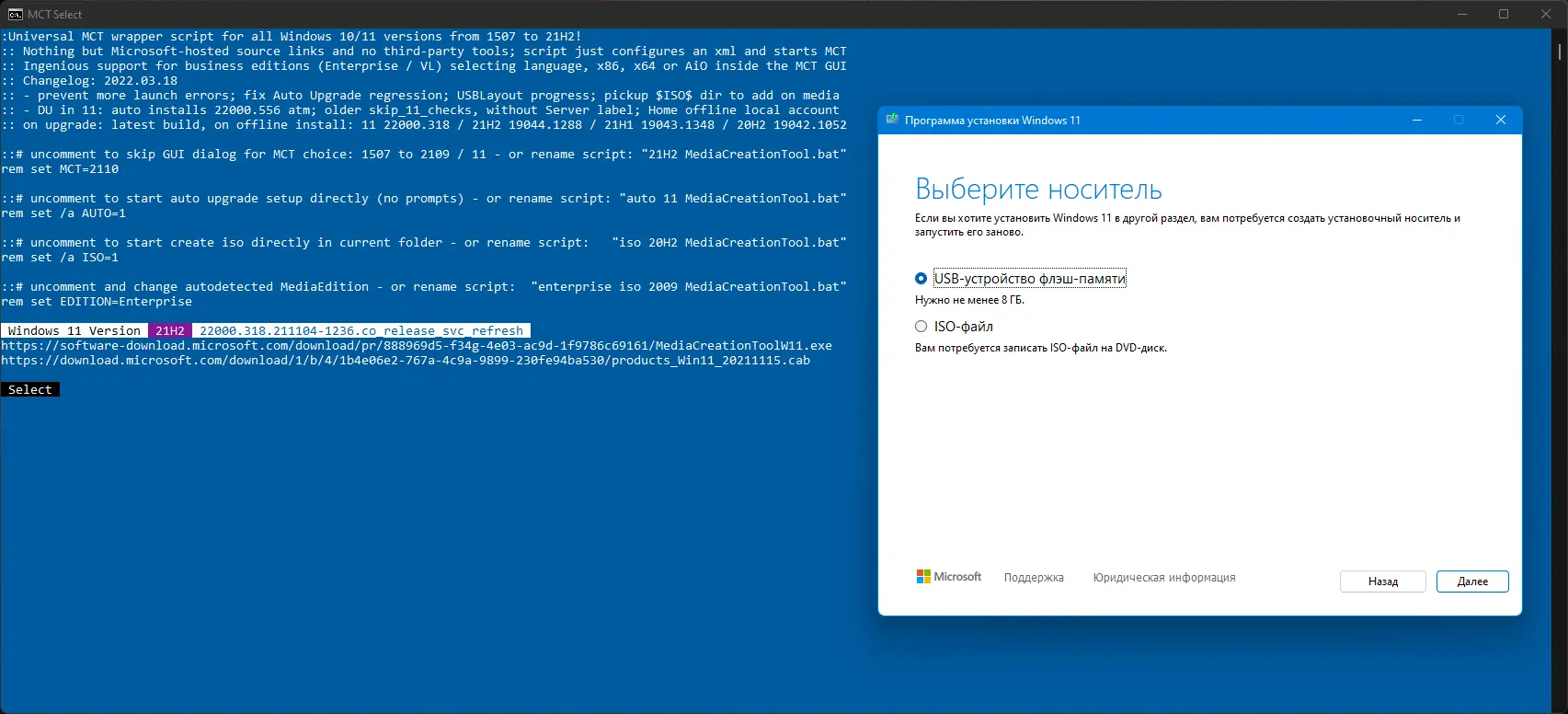
Task: Click the 'MCT Select' console title text
Action: click(55, 15)
